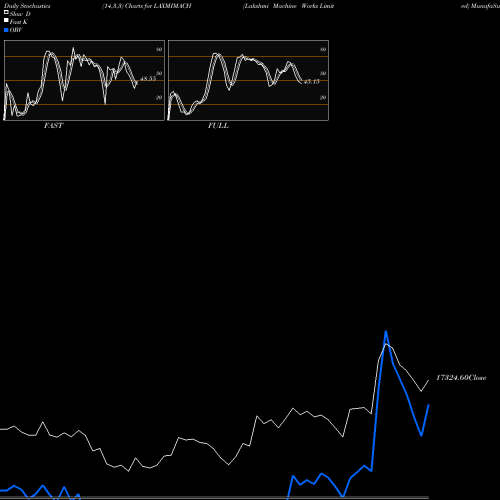Image resolution: width=500 pixels, height=500 pixels.
Task: Click the 50 axis label in FULL chart
Action: click(x=323, y=73)
